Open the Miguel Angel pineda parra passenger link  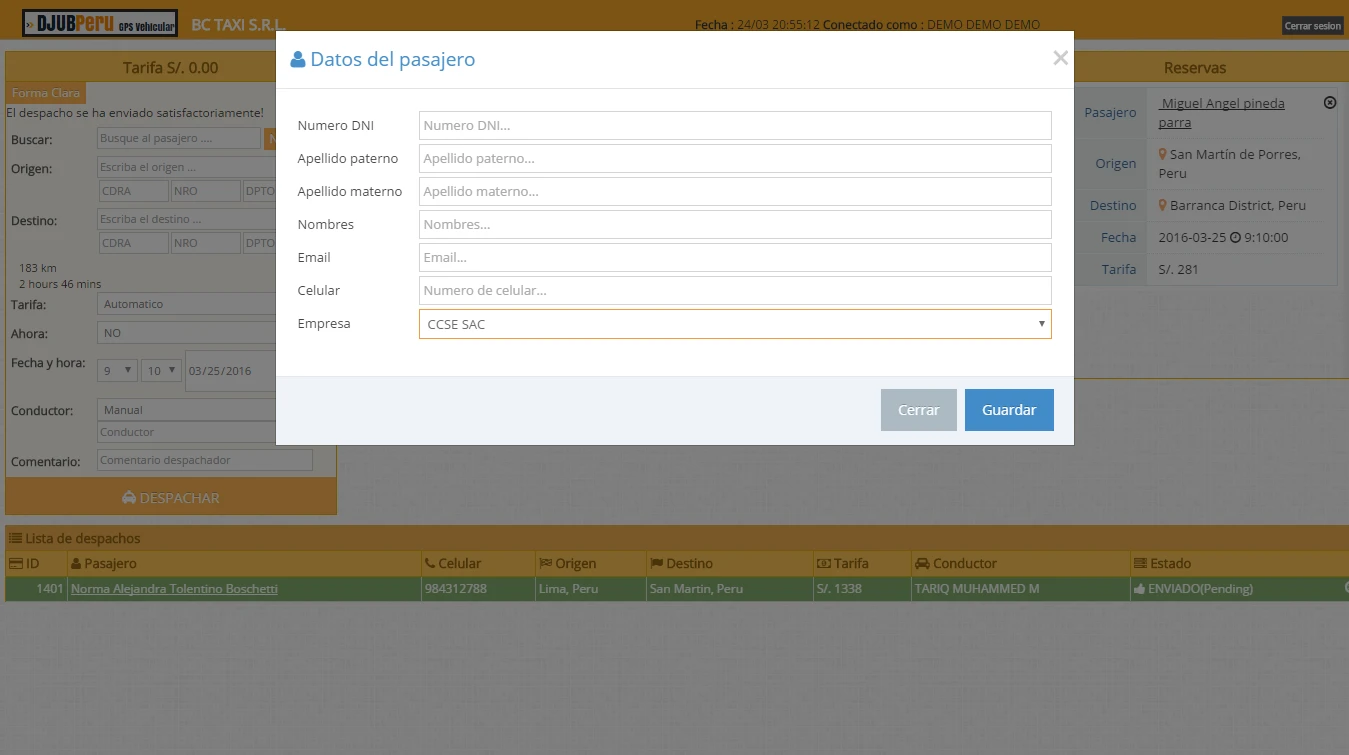[x=1221, y=113]
